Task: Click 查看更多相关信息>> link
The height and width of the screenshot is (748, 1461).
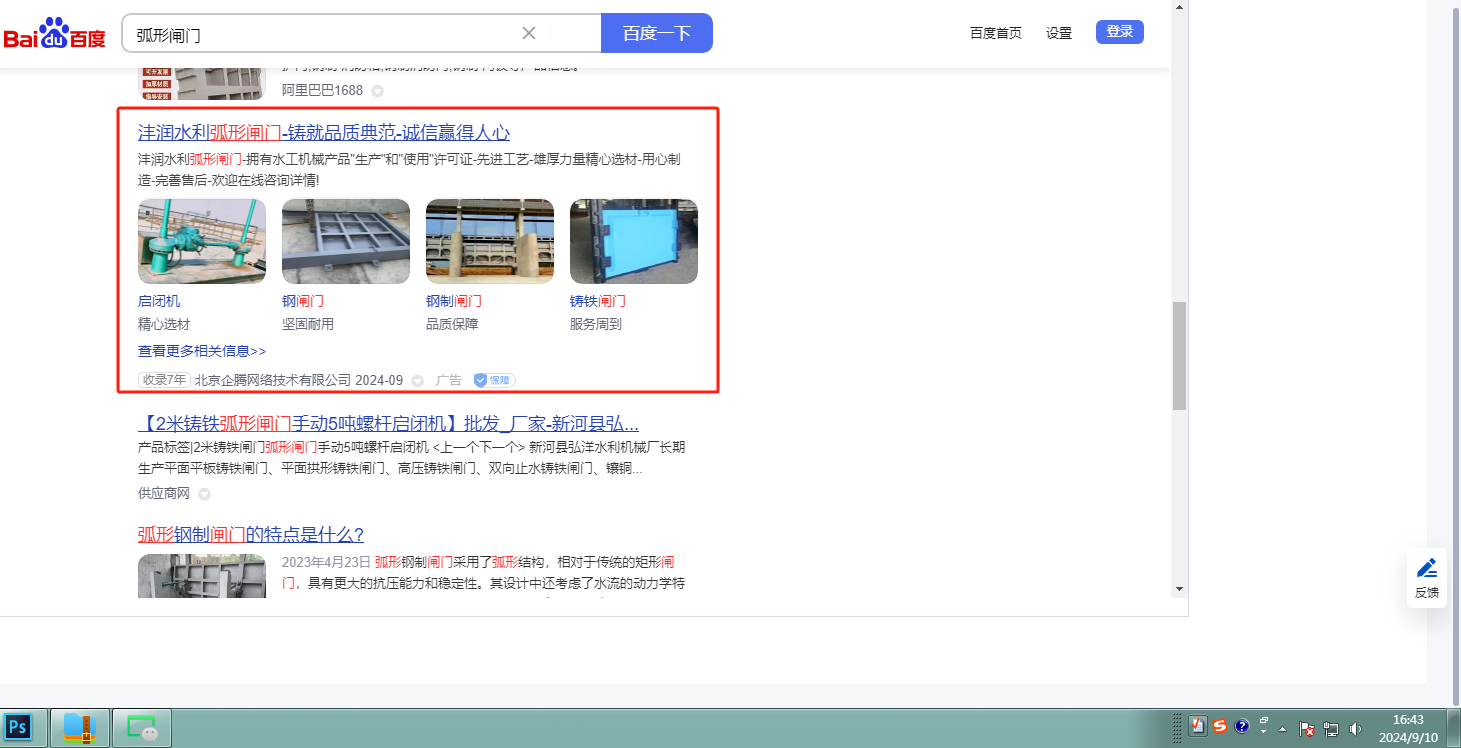Action: click(202, 351)
